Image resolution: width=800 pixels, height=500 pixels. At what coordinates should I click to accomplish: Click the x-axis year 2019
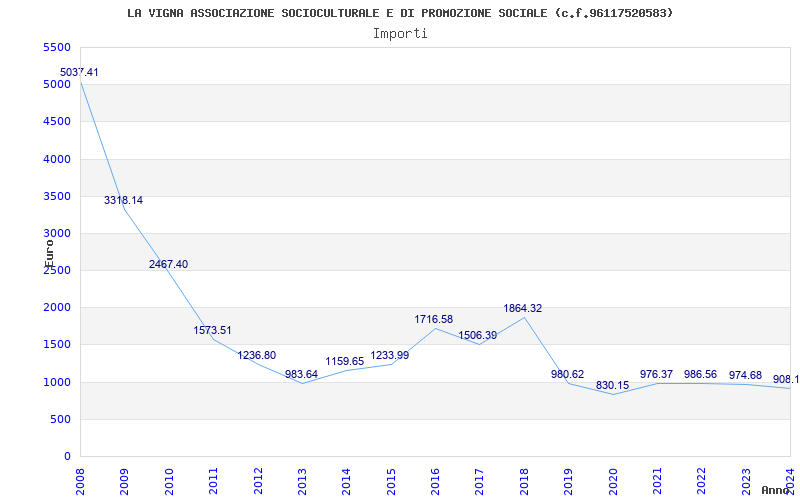point(568,482)
